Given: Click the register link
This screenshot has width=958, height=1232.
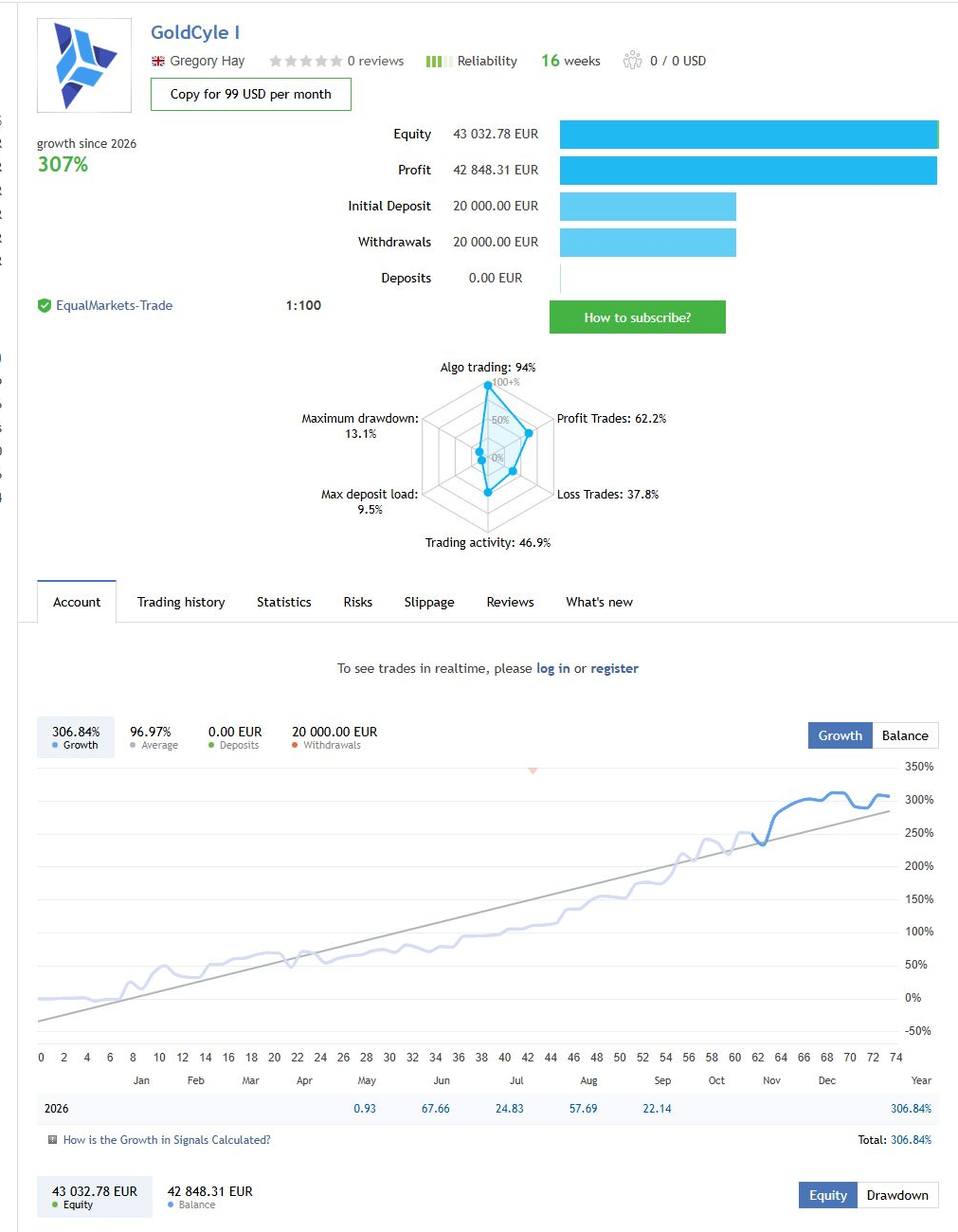Looking at the screenshot, I should pos(614,668).
